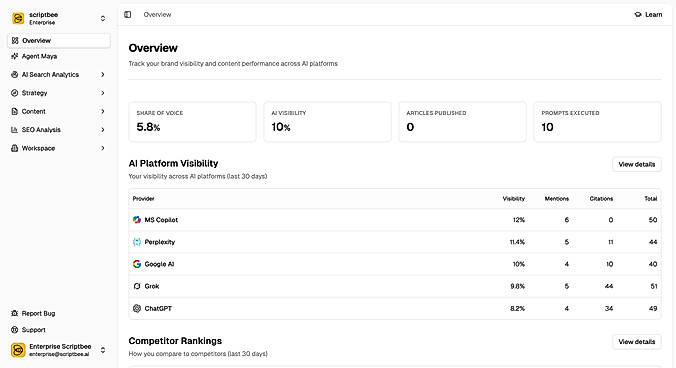Click the scriptbee logo icon at top

(18, 18)
